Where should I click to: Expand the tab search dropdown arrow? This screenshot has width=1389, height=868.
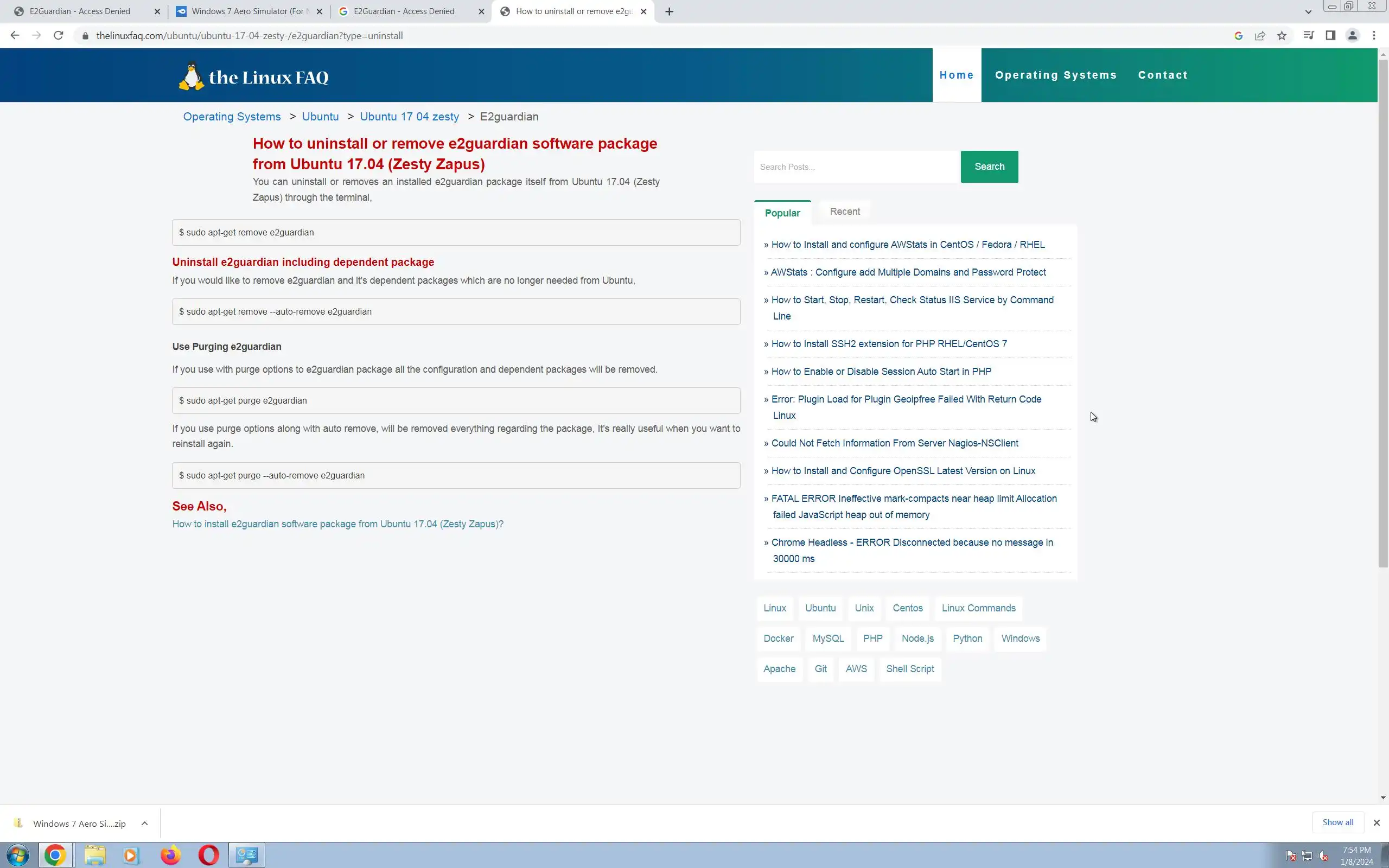[1308, 11]
